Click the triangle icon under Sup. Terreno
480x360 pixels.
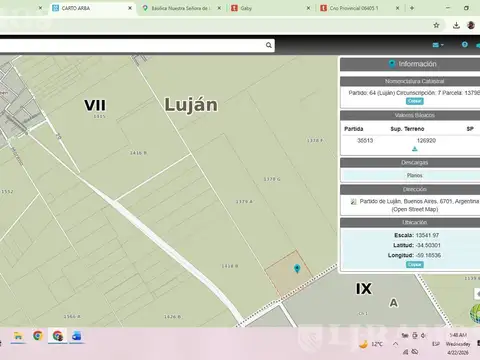coord(415,149)
